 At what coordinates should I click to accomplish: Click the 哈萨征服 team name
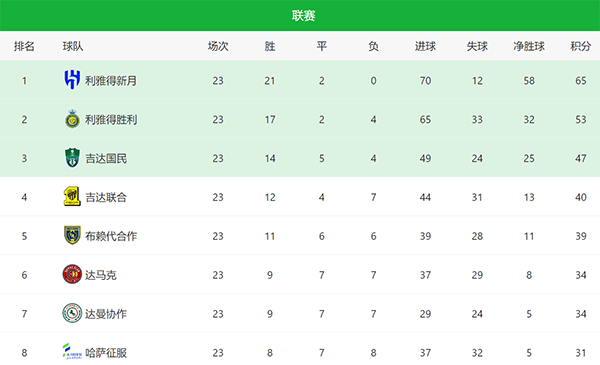106,353
